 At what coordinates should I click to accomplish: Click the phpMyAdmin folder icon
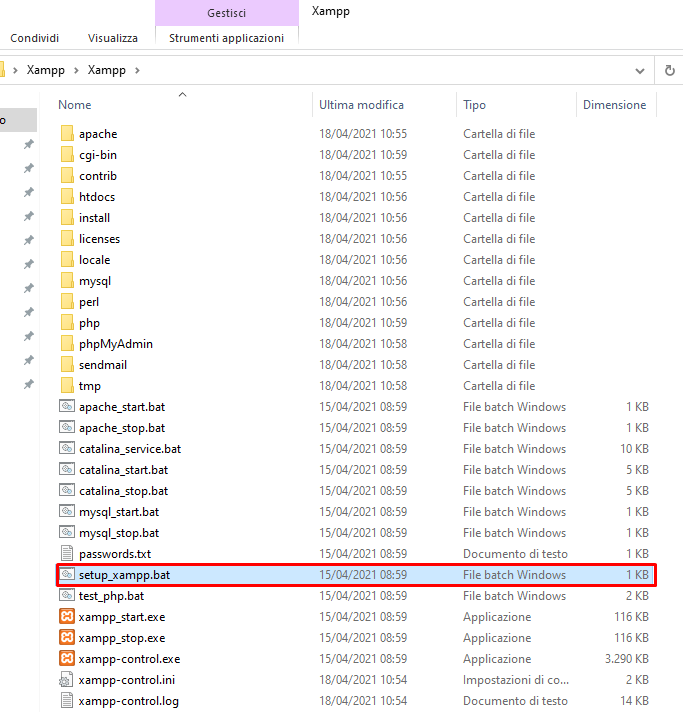[67, 343]
